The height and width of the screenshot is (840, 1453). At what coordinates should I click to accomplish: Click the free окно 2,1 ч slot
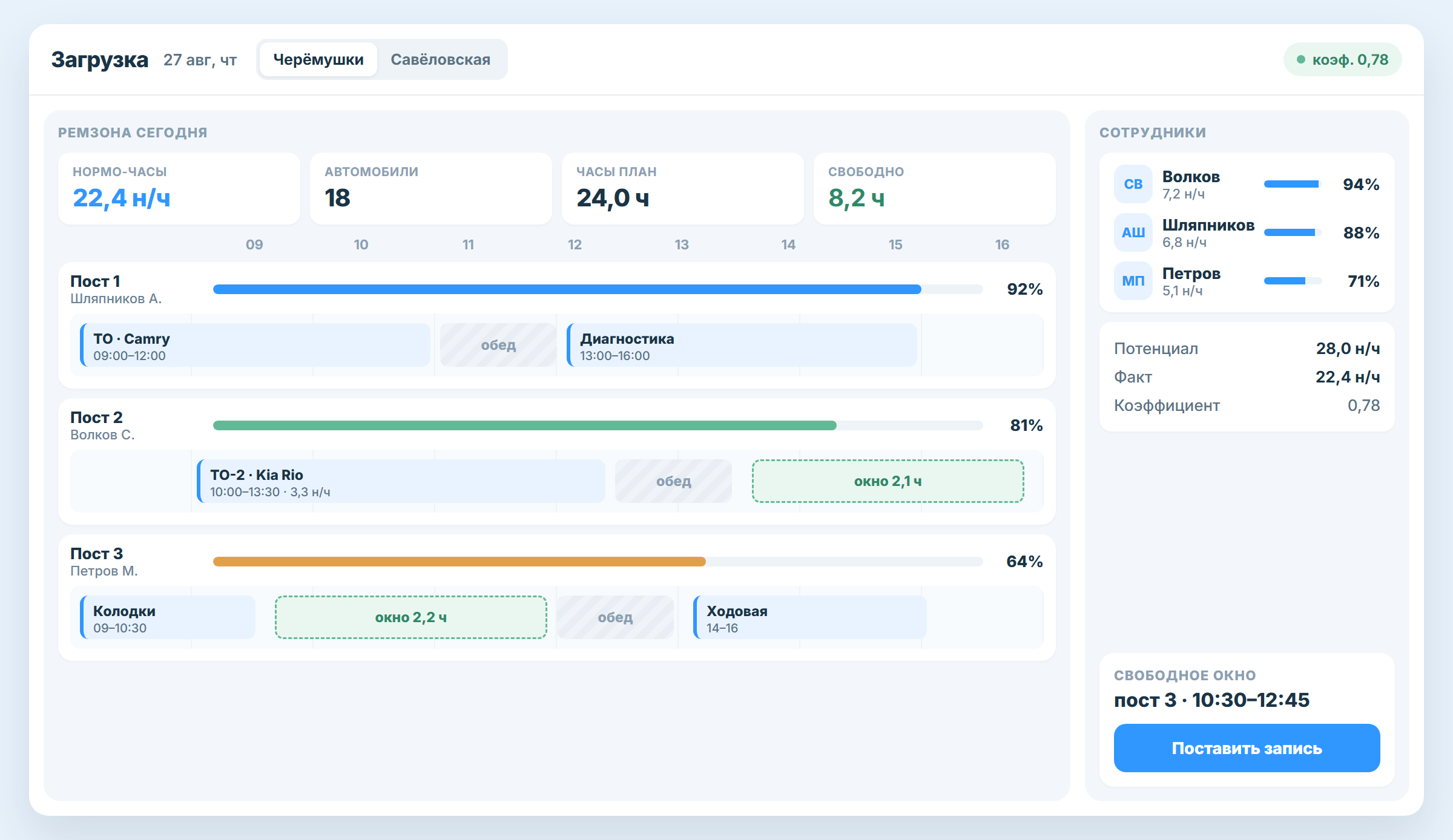[888, 481]
